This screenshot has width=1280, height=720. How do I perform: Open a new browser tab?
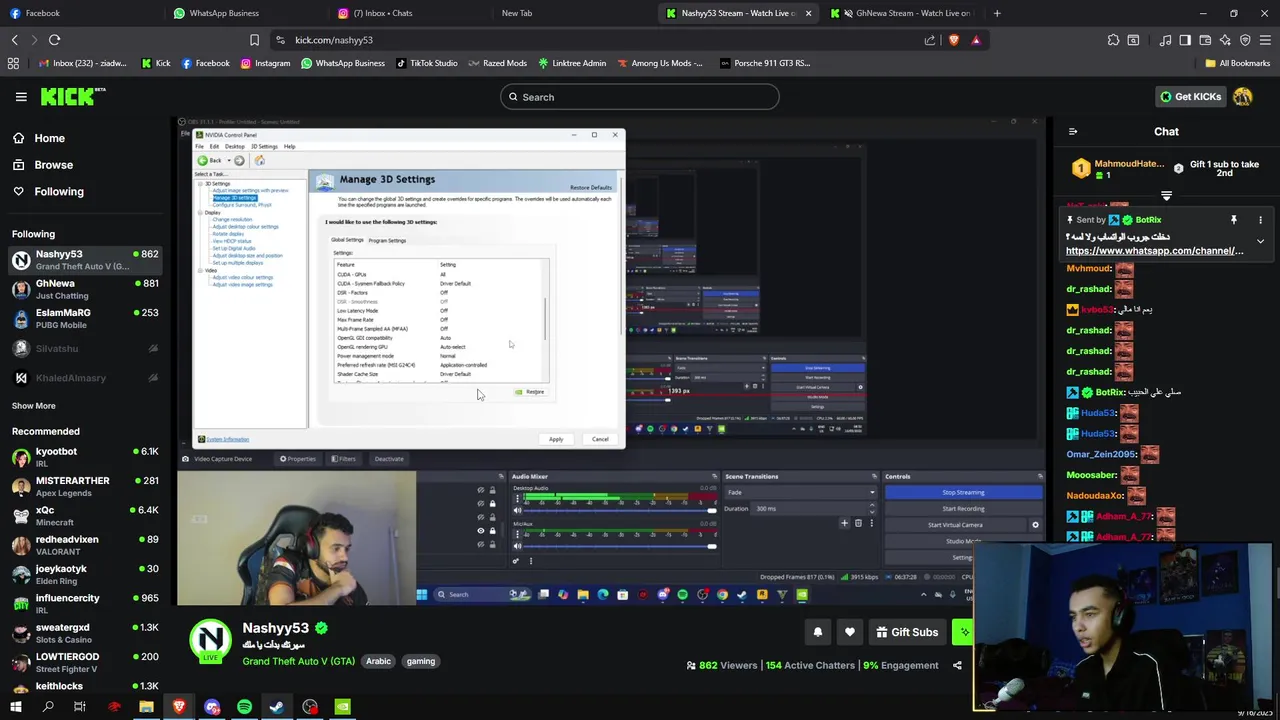pos(997,13)
